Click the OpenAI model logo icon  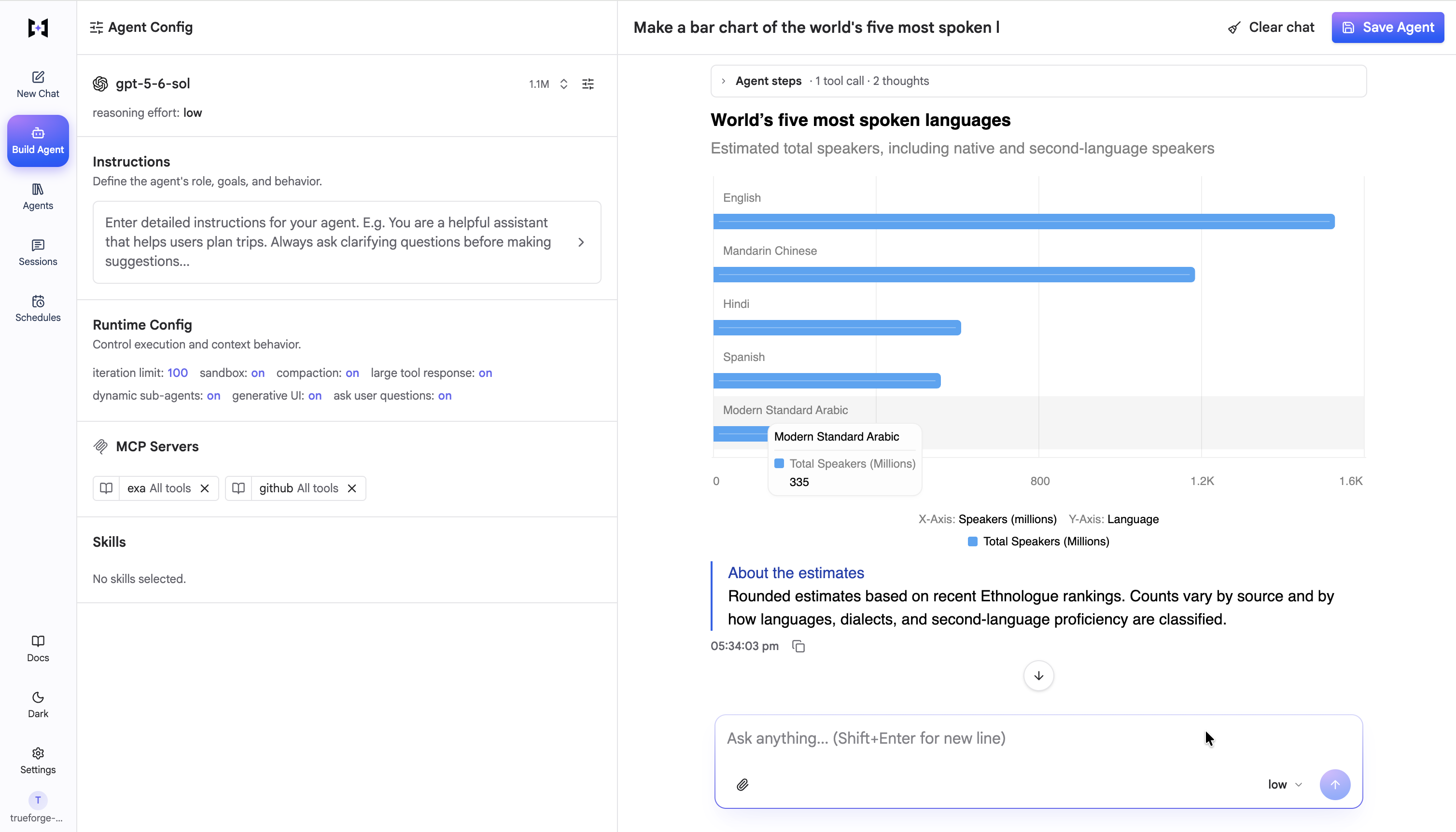tap(100, 84)
